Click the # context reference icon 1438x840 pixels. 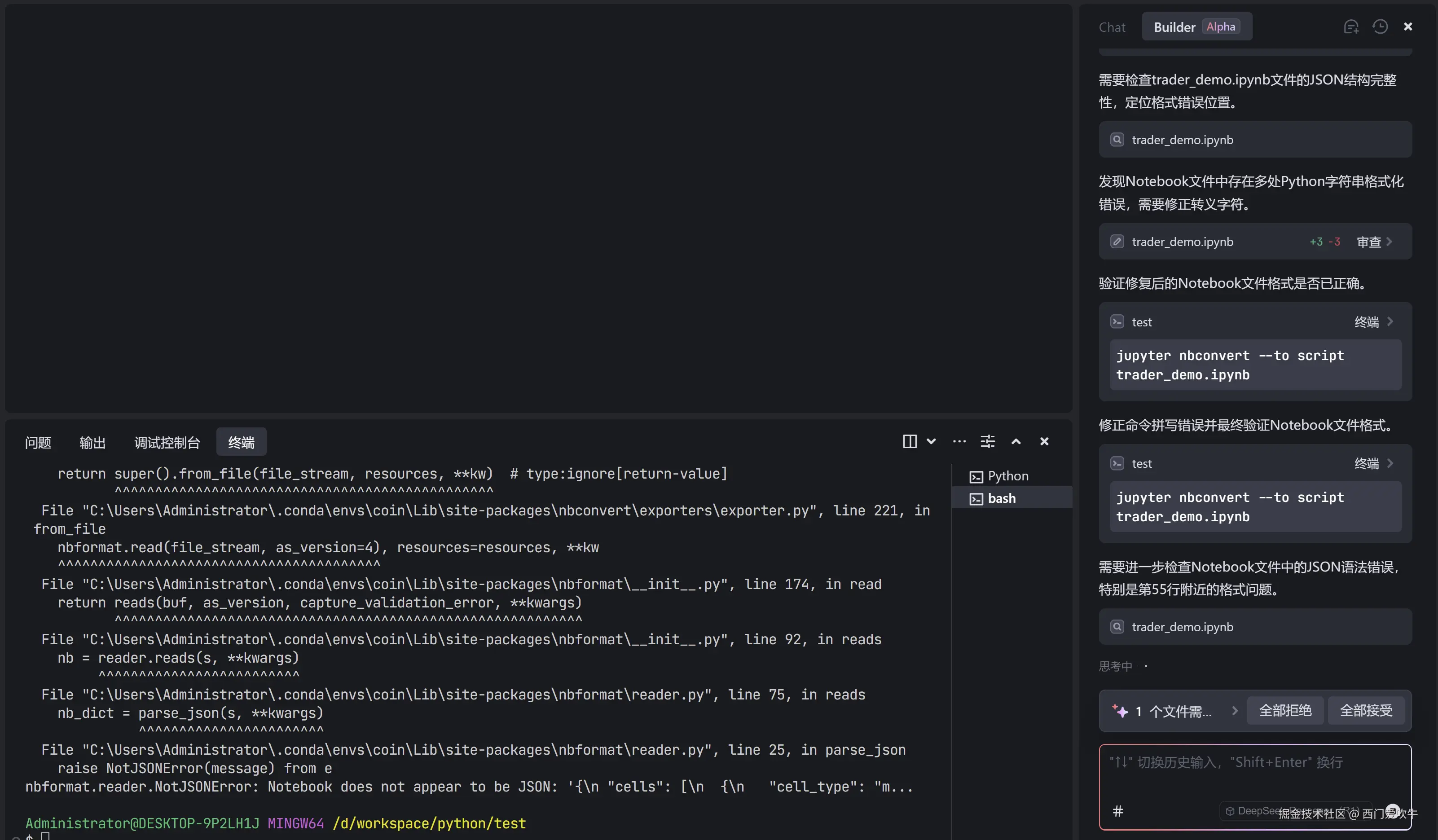coord(1118,811)
